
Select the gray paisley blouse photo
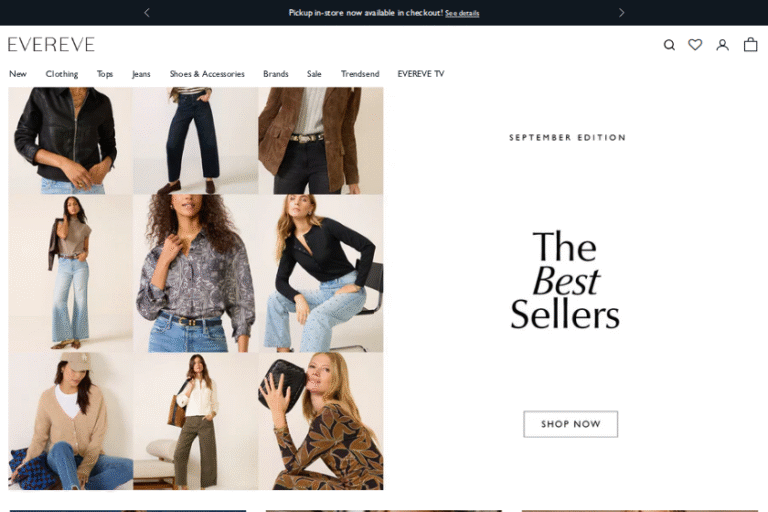195,273
